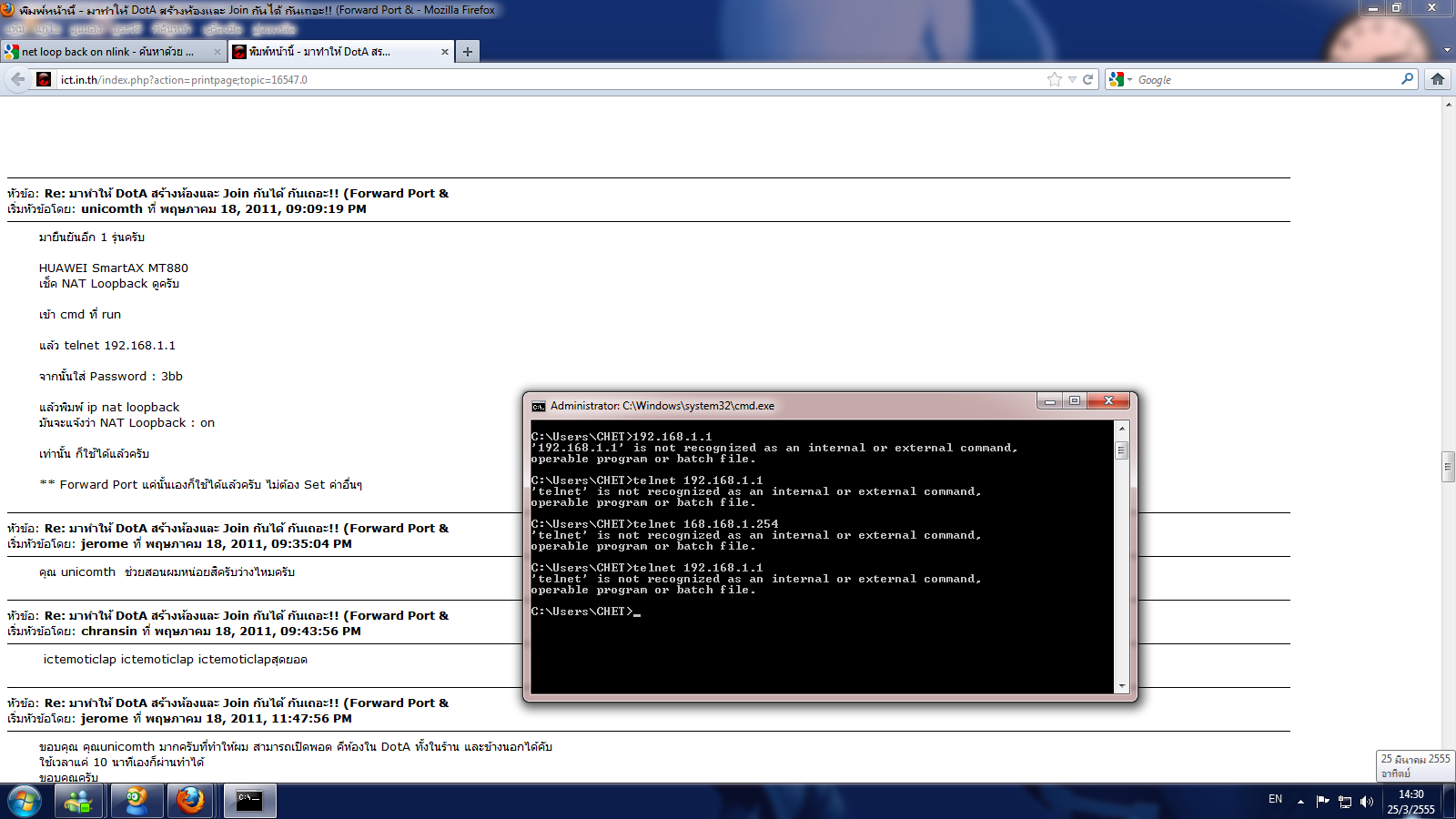Close the Administrator cmd.exe window
The height and width of the screenshot is (819, 1456).
[1108, 401]
